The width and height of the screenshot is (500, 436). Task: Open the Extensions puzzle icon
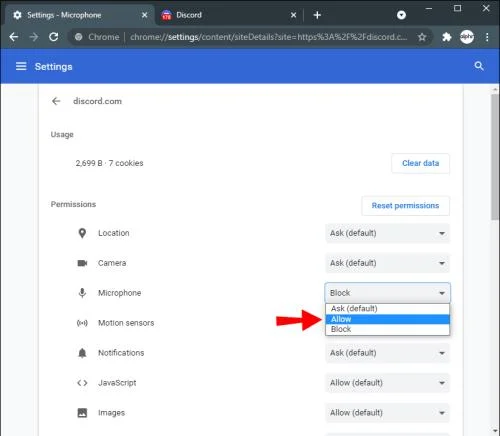tap(446, 37)
